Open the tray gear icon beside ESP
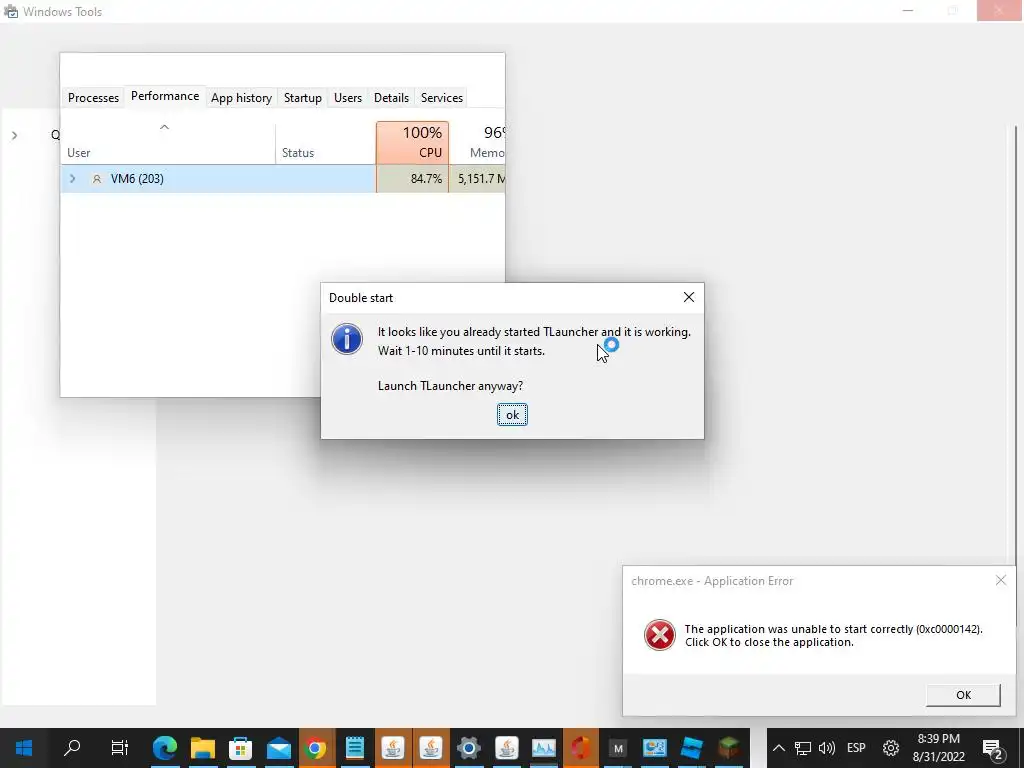Image resolution: width=1024 pixels, height=768 pixels. coord(891,748)
